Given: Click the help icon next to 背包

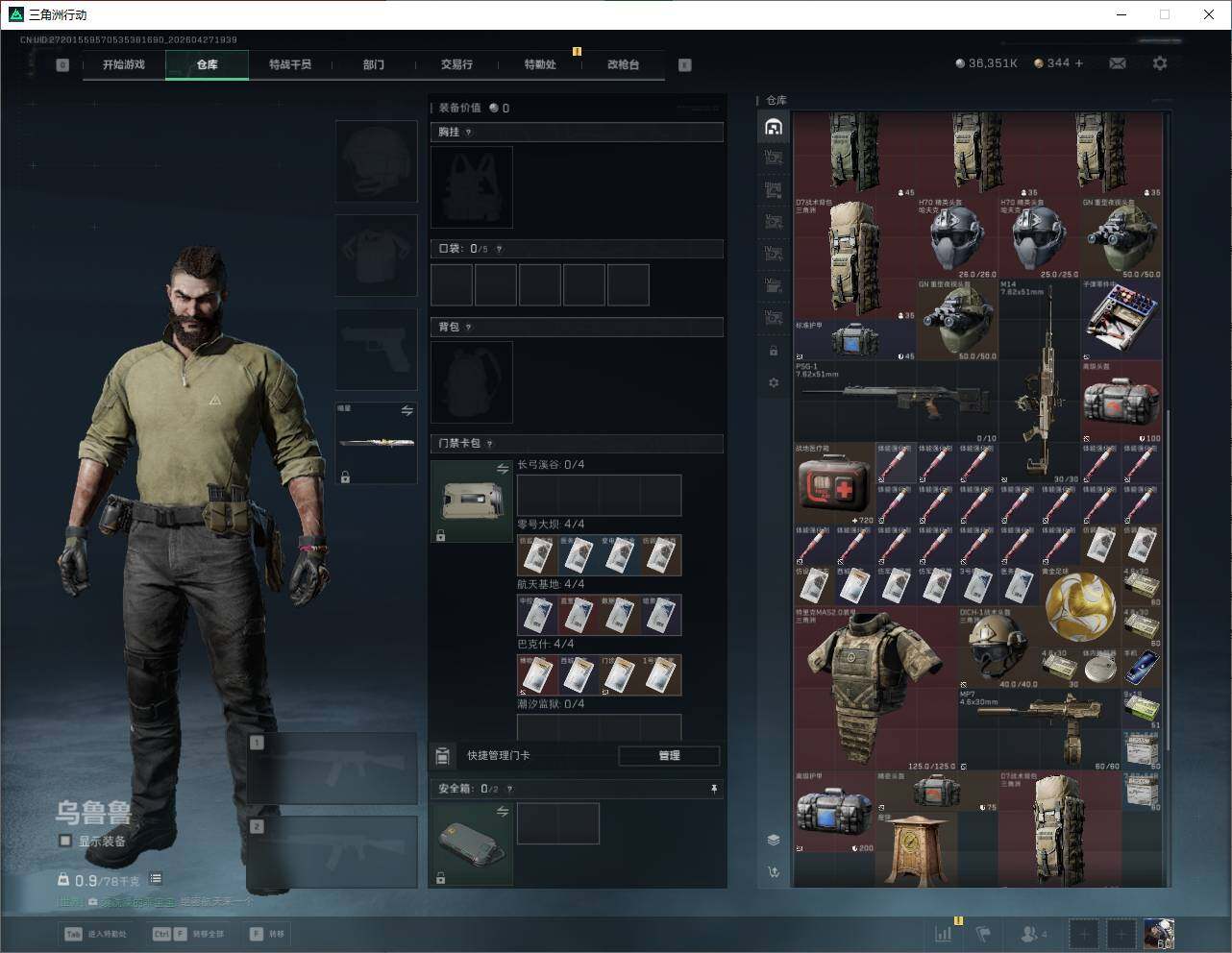Looking at the screenshot, I should coord(469,328).
